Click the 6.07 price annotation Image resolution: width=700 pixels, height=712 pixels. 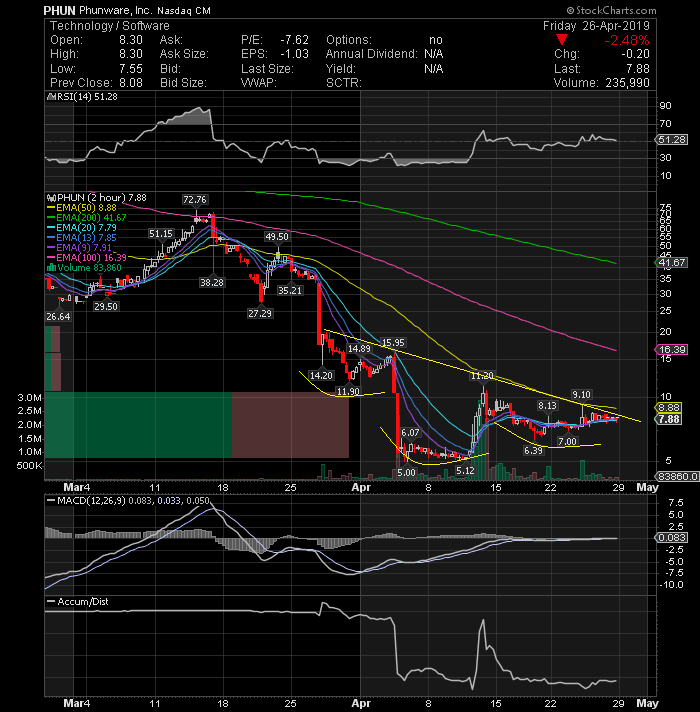coord(410,433)
